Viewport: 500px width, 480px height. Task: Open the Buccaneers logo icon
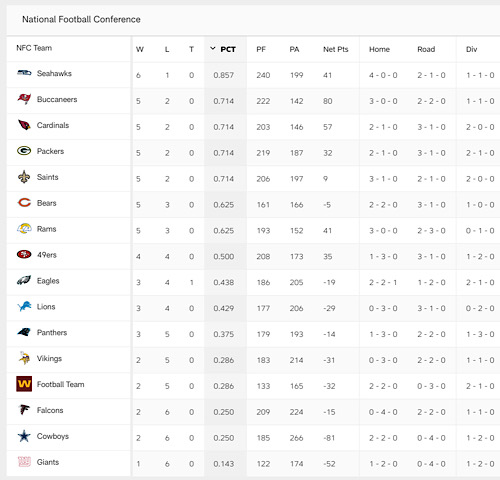click(x=24, y=99)
